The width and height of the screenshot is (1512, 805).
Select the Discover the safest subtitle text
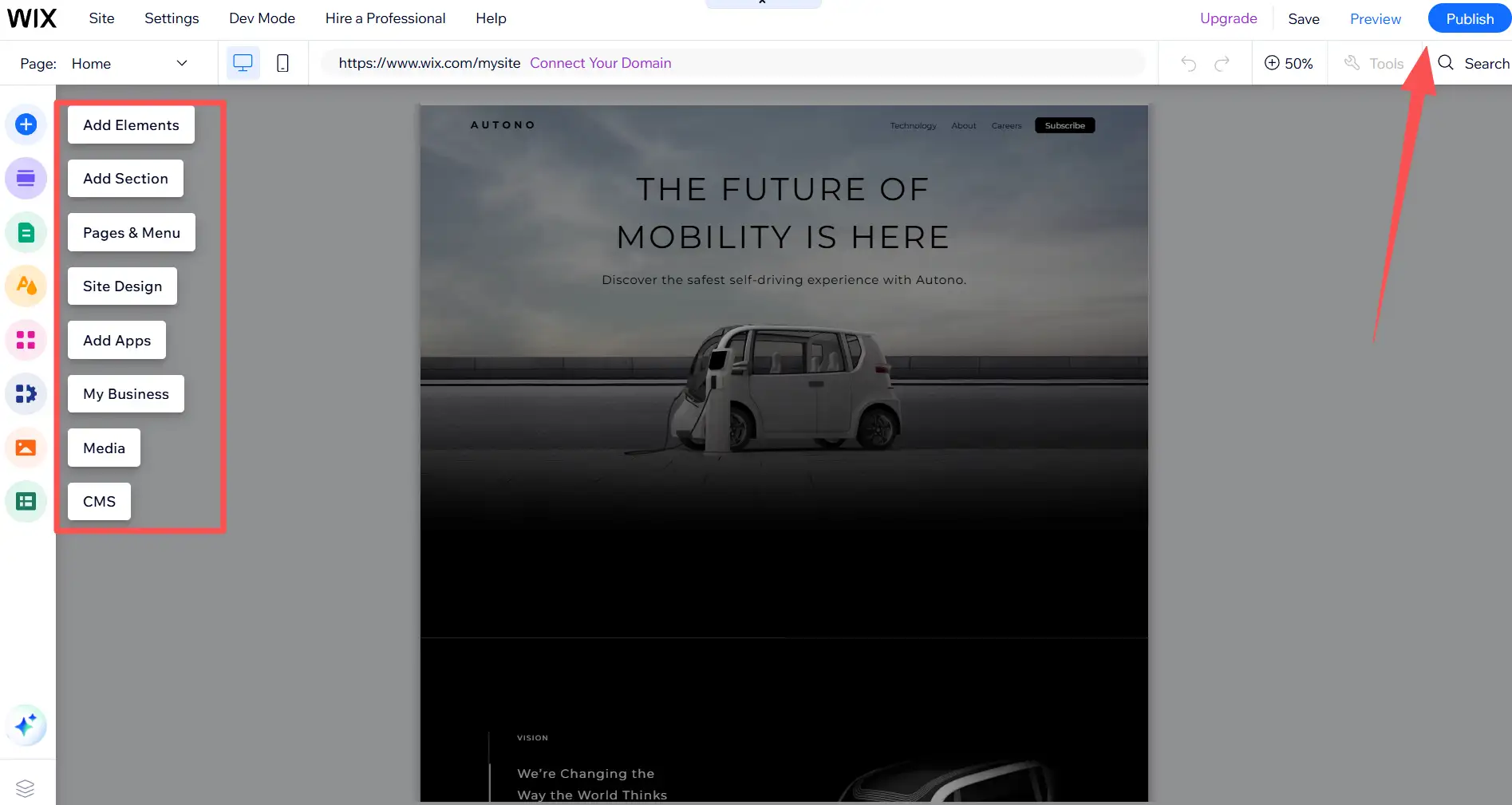784,280
